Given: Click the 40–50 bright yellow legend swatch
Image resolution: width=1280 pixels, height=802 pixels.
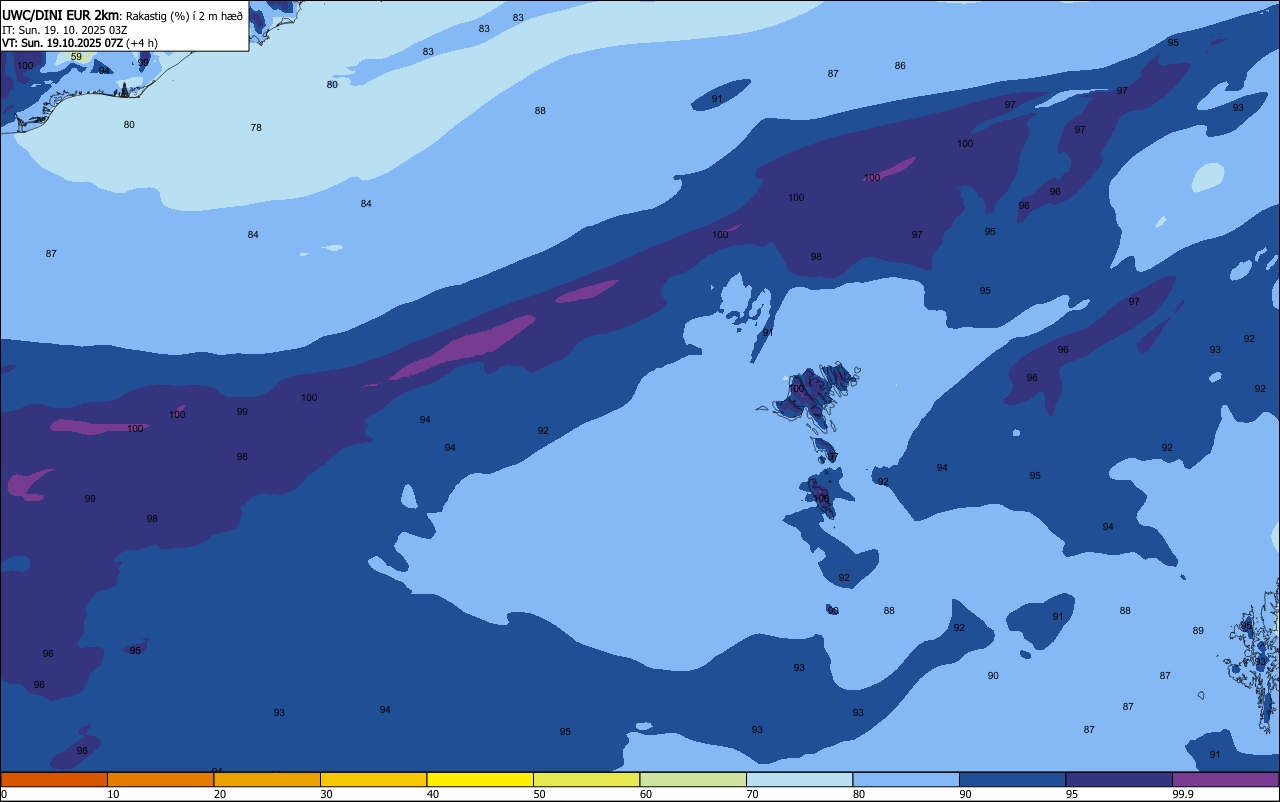Looking at the screenshot, I should point(480,779).
